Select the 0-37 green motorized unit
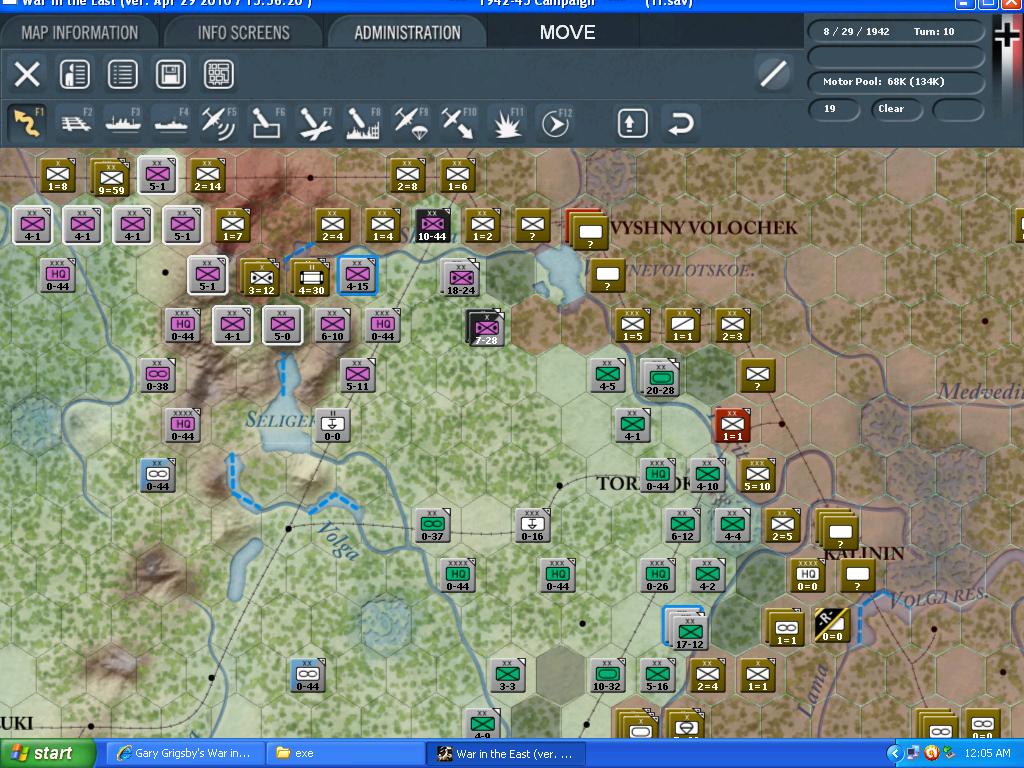 pyautogui.click(x=432, y=525)
